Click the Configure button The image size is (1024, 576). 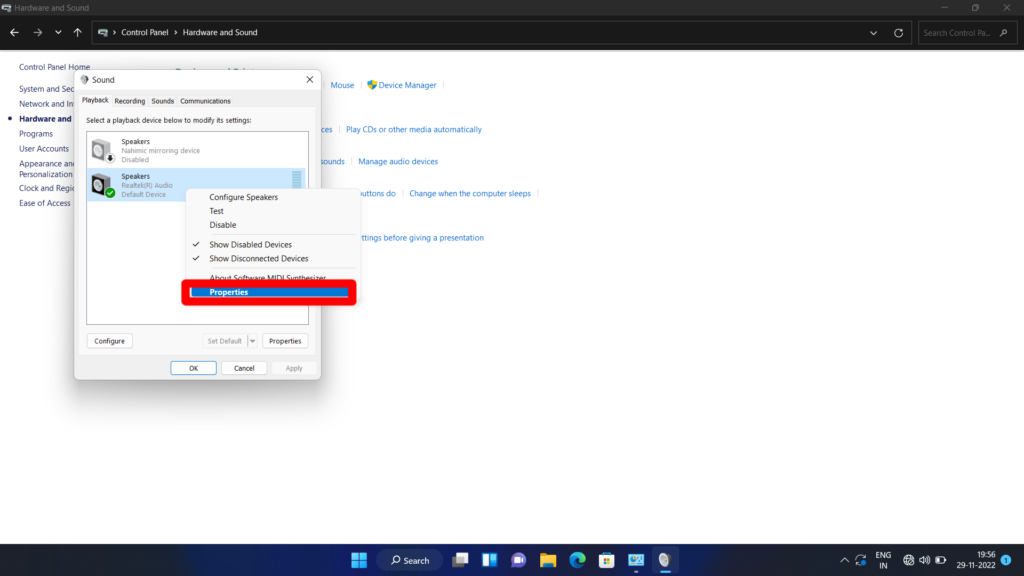(108, 340)
